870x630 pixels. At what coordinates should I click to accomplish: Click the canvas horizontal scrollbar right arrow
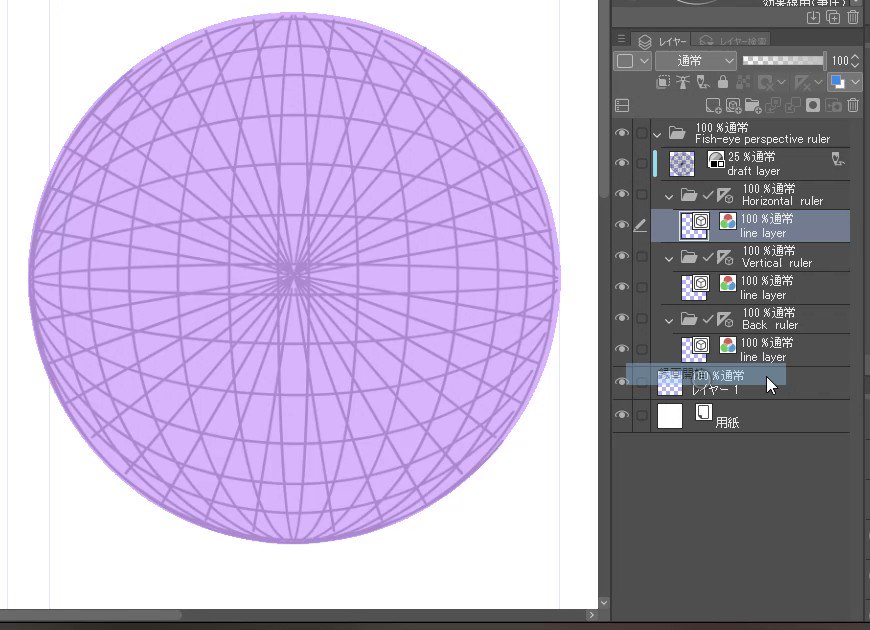coord(591,614)
